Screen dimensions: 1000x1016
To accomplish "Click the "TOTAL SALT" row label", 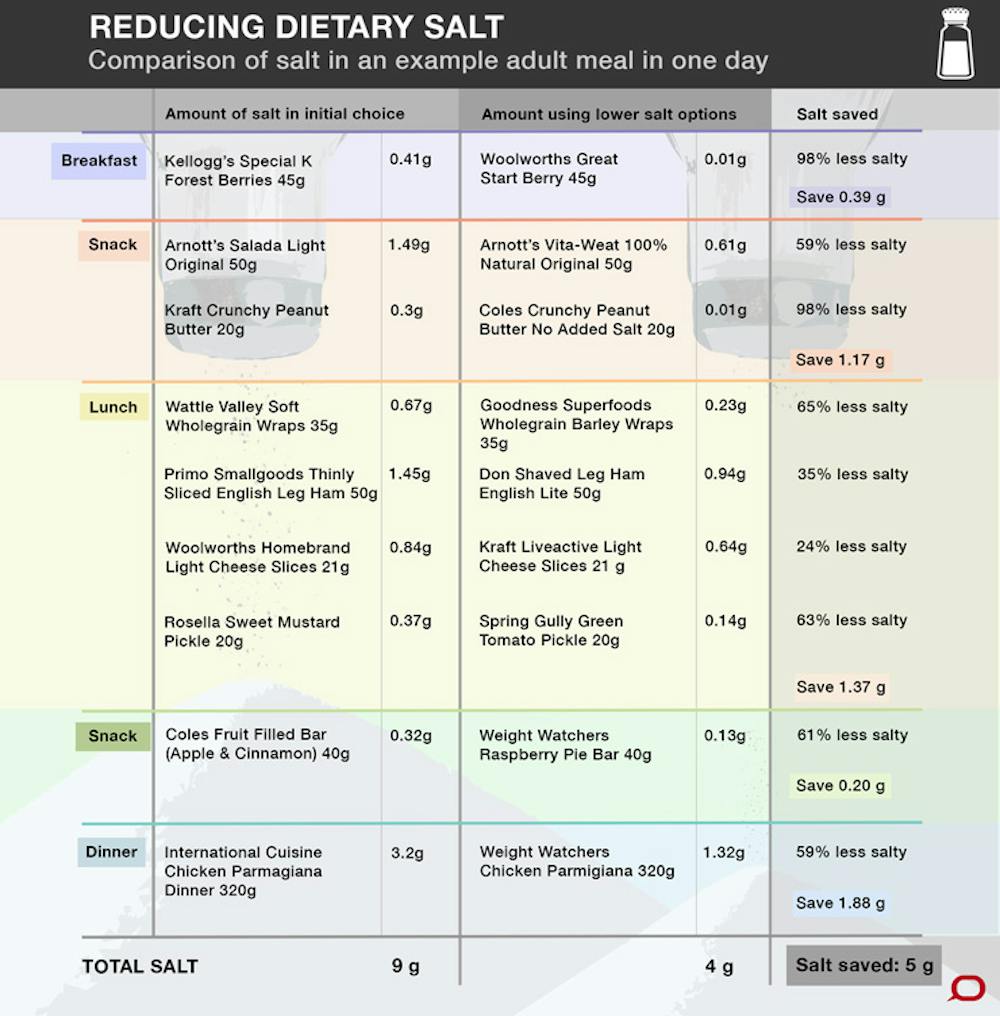I will [140, 966].
